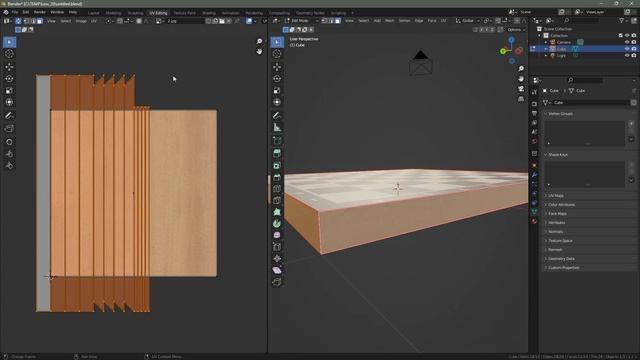Select the Annotate tool in UV editor
Viewport: 640px width, 360px height.
coord(9,116)
